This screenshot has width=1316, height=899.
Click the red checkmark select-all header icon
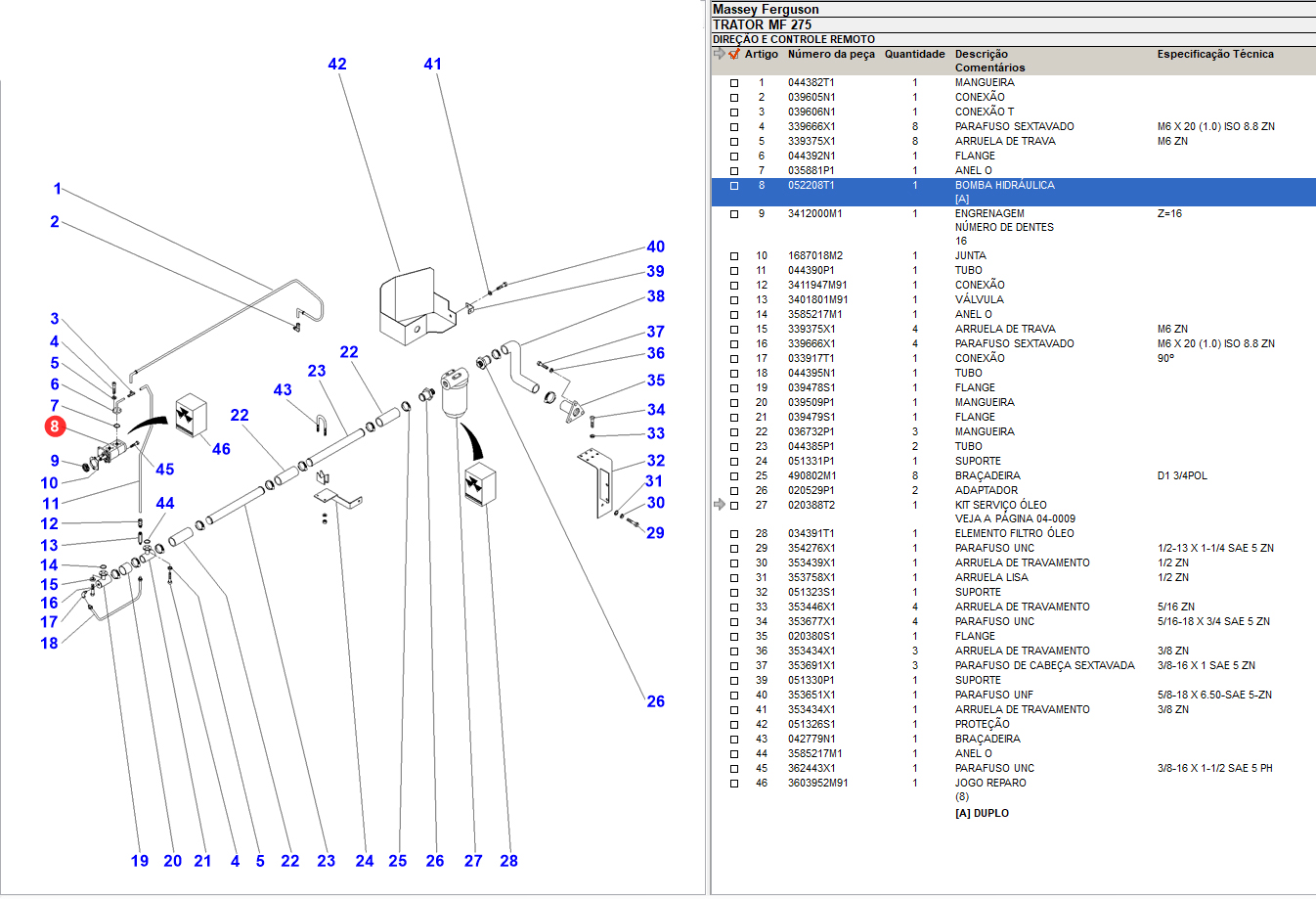click(x=734, y=54)
